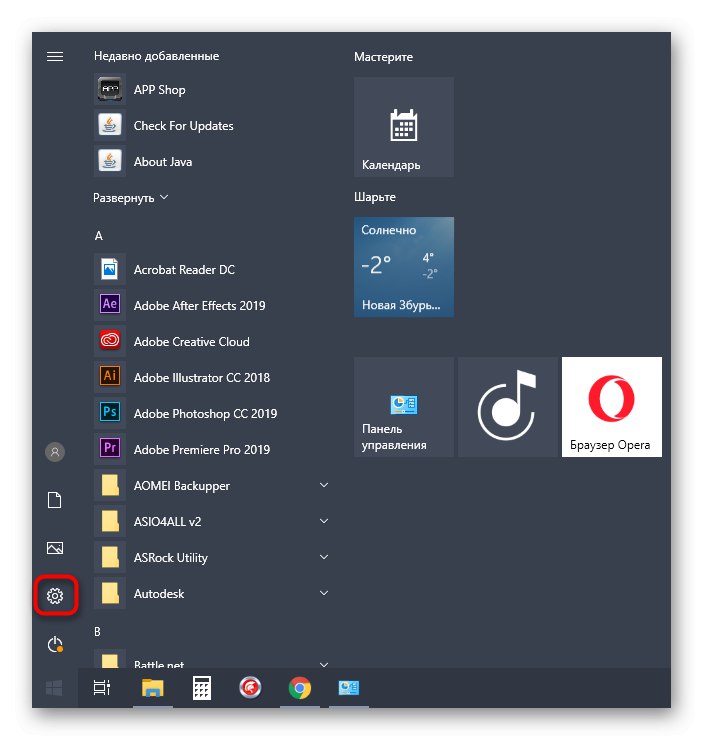This screenshot has height=740, width=703.
Task: Expand the ASRock Utility folder chevron
Action: [324, 557]
